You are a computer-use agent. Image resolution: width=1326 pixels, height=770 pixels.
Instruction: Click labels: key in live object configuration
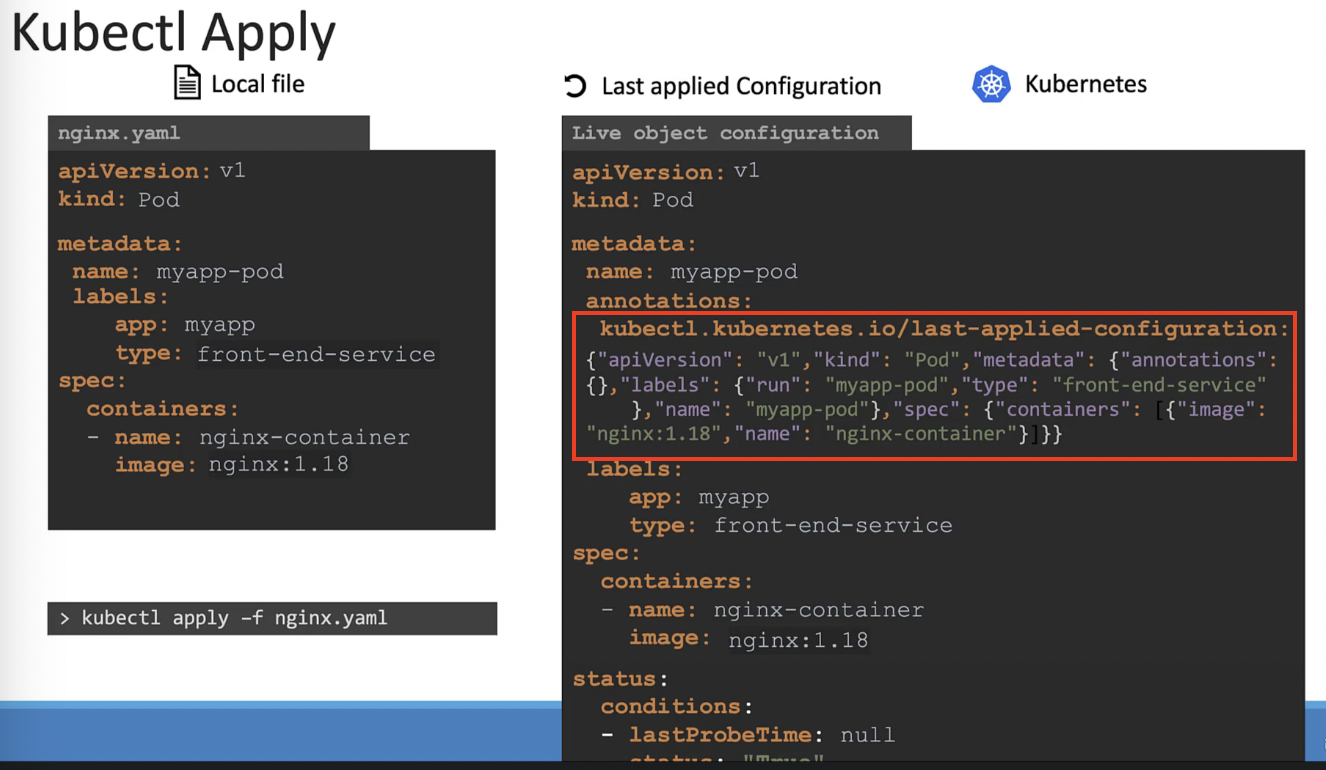(x=635, y=469)
